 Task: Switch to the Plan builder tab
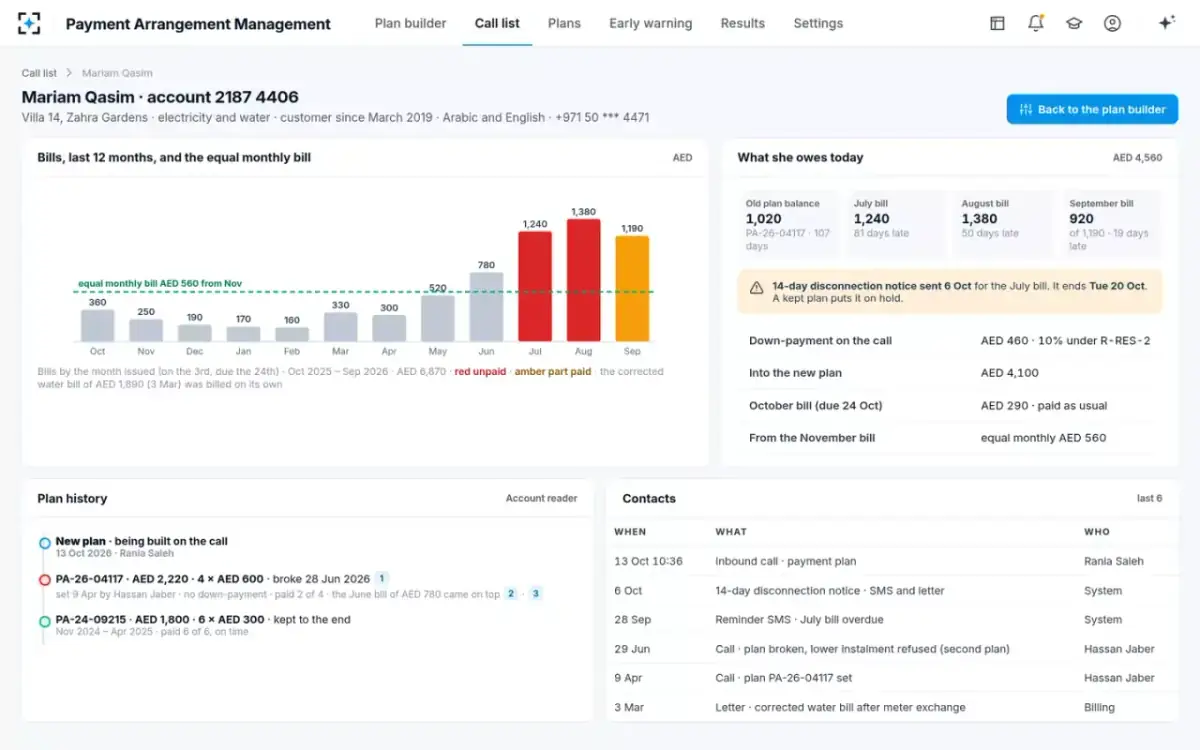click(x=411, y=23)
